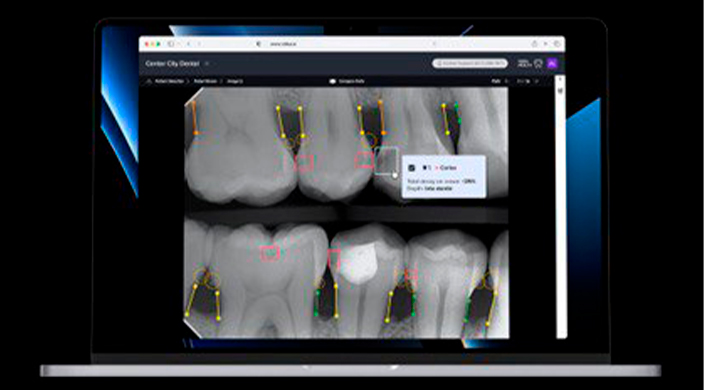Select the highlighted caries box beside the popup
Screen dimensions: 704x390
(x=386, y=161)
